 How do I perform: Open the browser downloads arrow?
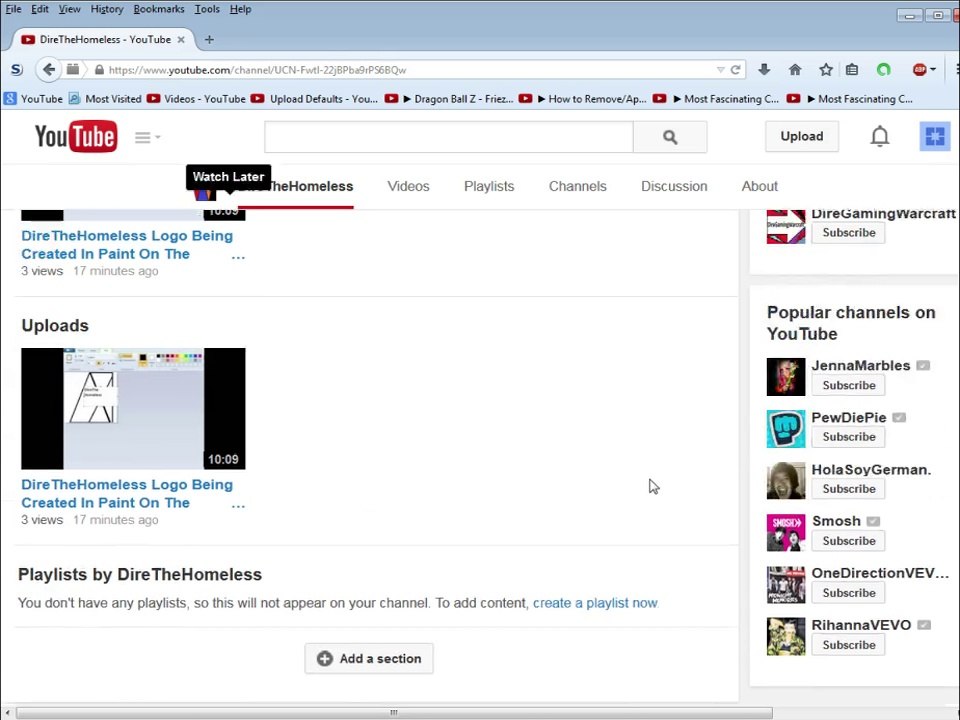pyautogui.click(x=763, y=69)
